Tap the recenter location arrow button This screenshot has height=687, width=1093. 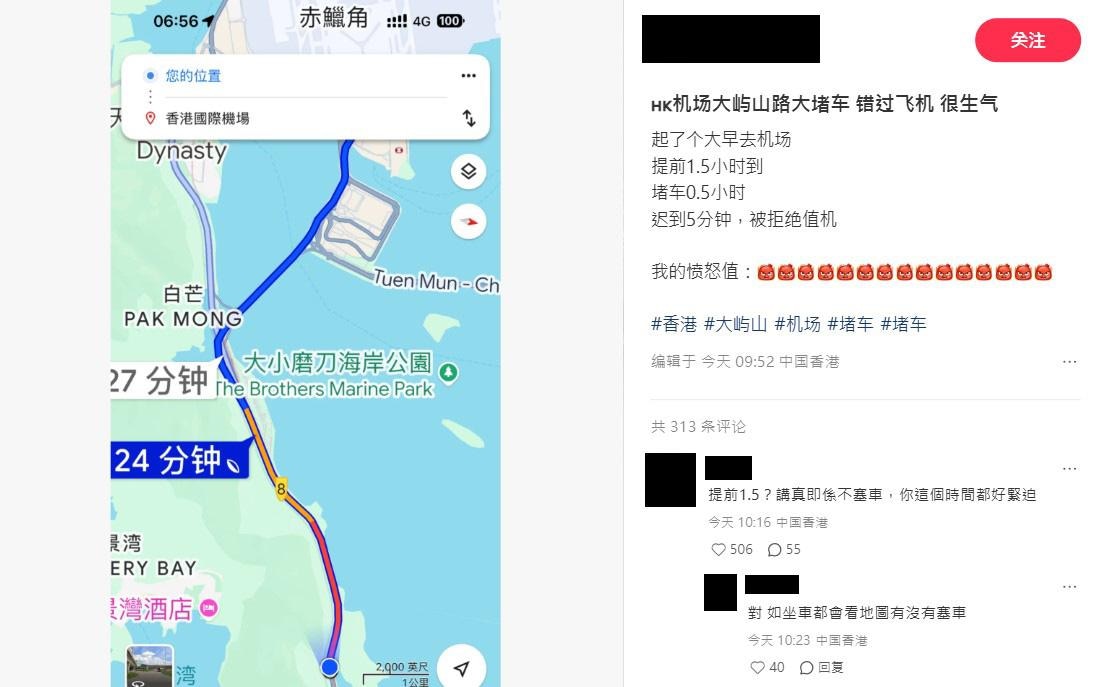(461, 668)
